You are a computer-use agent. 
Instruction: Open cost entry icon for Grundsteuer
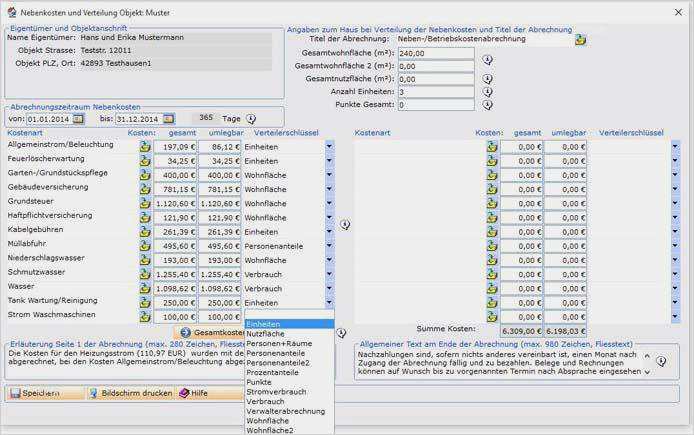click(x=145, y=204)
